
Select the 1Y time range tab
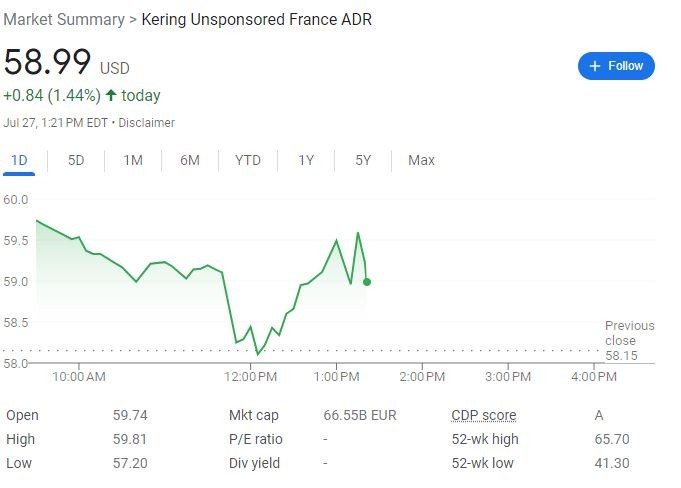pos(306,160)
